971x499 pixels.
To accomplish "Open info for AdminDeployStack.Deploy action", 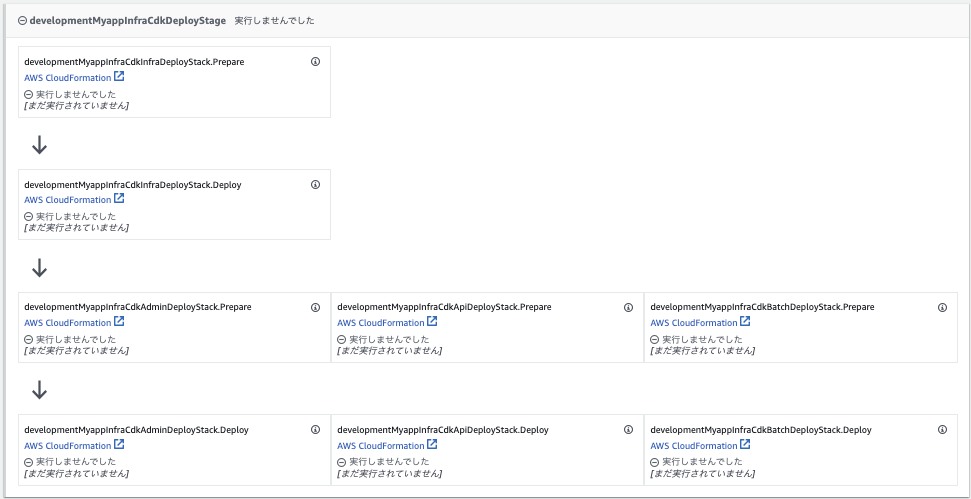I will 315,430.
